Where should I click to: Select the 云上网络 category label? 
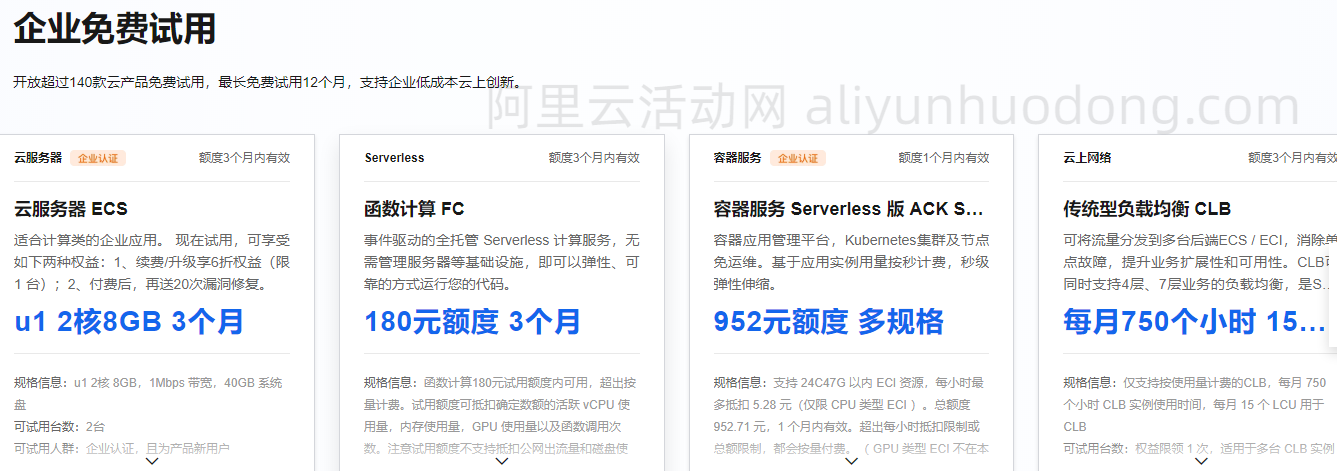(1087, 158)
